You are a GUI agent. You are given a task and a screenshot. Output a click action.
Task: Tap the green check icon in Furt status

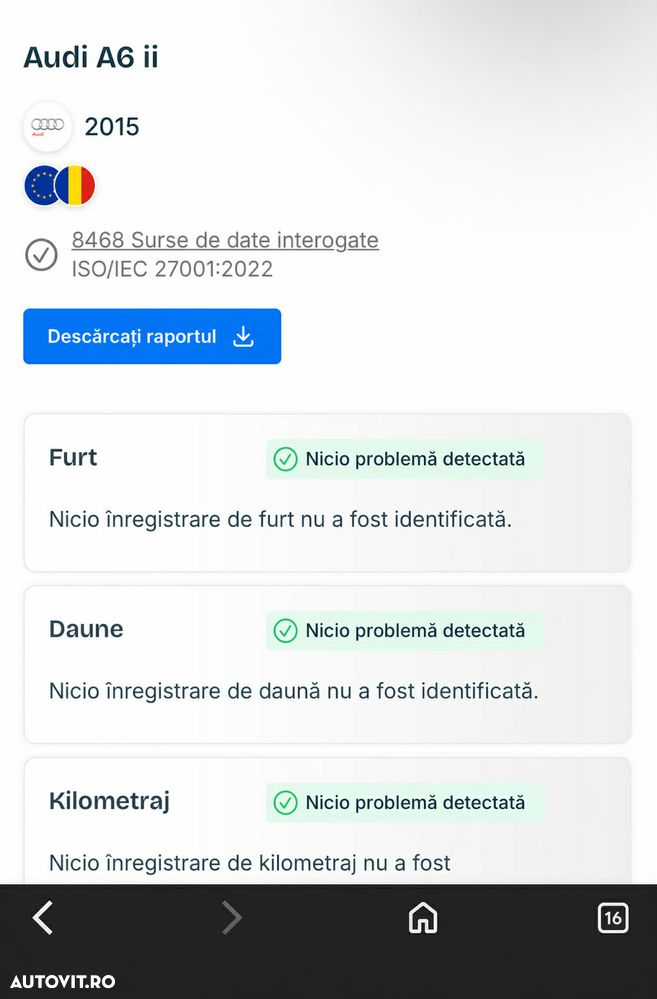pos(286,459)
